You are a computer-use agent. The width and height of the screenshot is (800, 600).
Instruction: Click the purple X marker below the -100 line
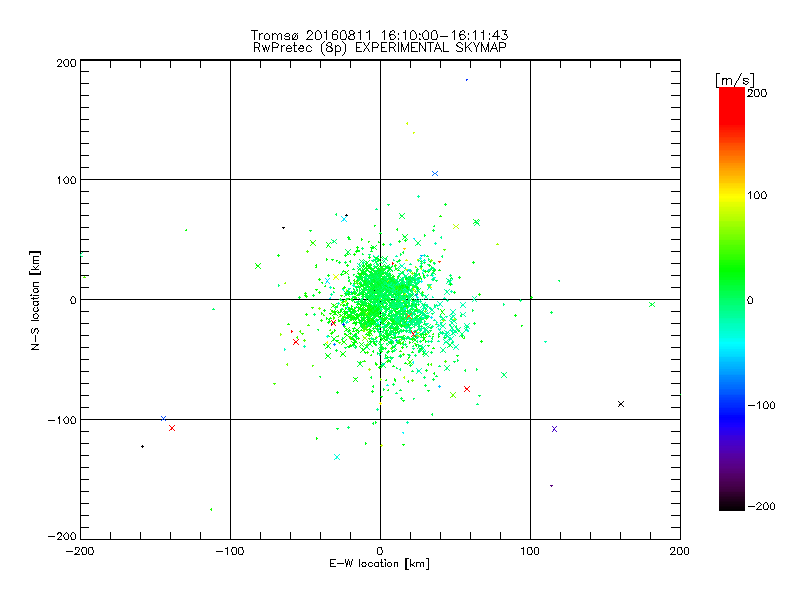pyautogui.click(x=555, y=429)
